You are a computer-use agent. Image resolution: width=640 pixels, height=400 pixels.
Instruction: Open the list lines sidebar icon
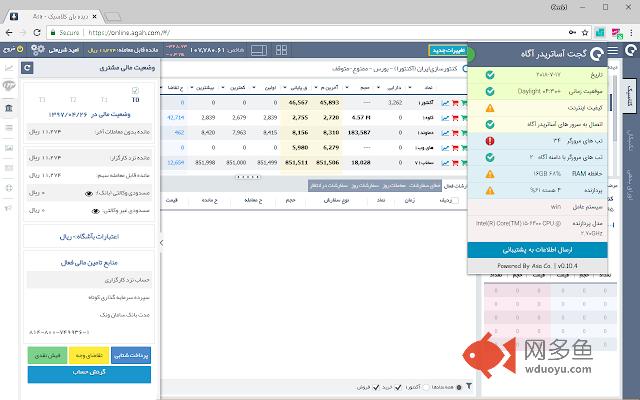click(9, 128)
